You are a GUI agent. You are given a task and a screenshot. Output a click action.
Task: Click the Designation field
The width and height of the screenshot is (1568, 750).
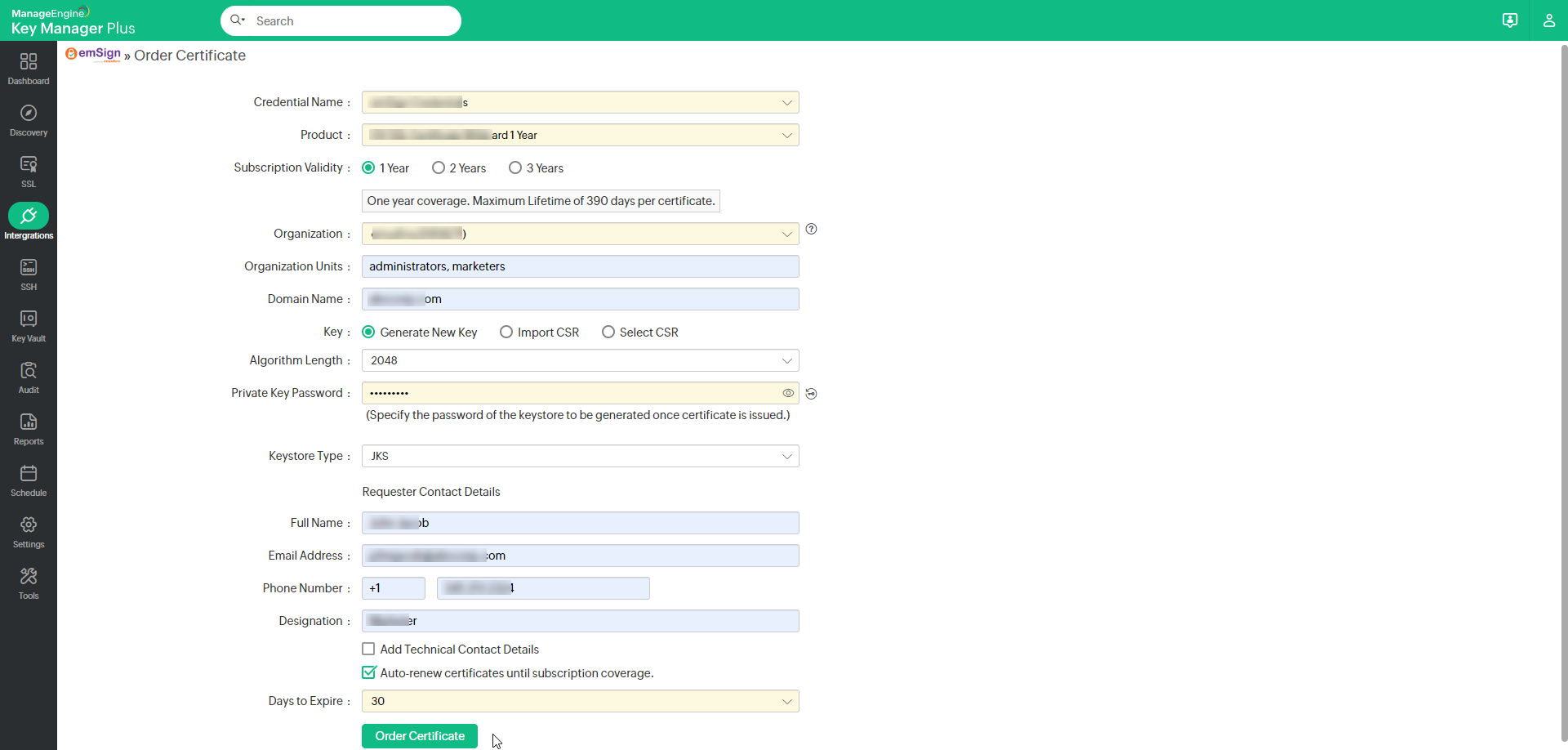pos(581,621)
